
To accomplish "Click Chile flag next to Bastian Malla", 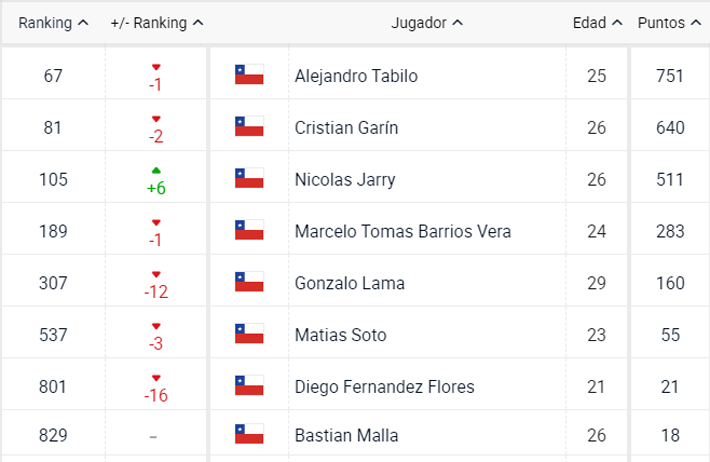I will [249, 434].
